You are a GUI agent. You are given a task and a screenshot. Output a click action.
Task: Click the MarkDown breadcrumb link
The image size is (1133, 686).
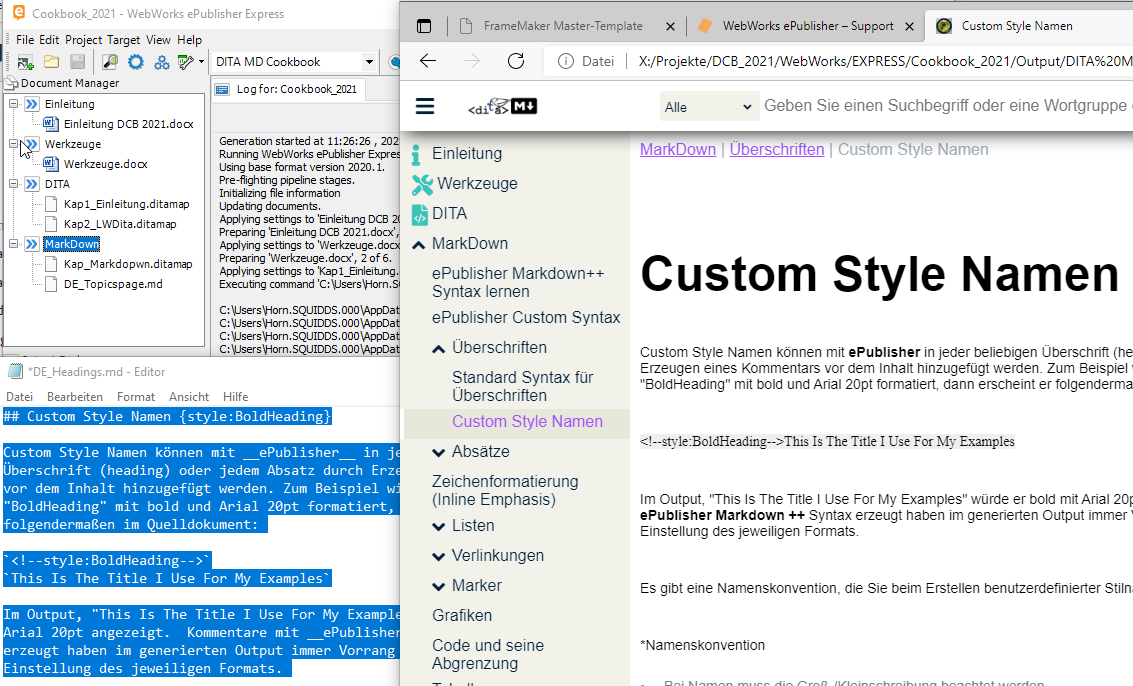678,150
